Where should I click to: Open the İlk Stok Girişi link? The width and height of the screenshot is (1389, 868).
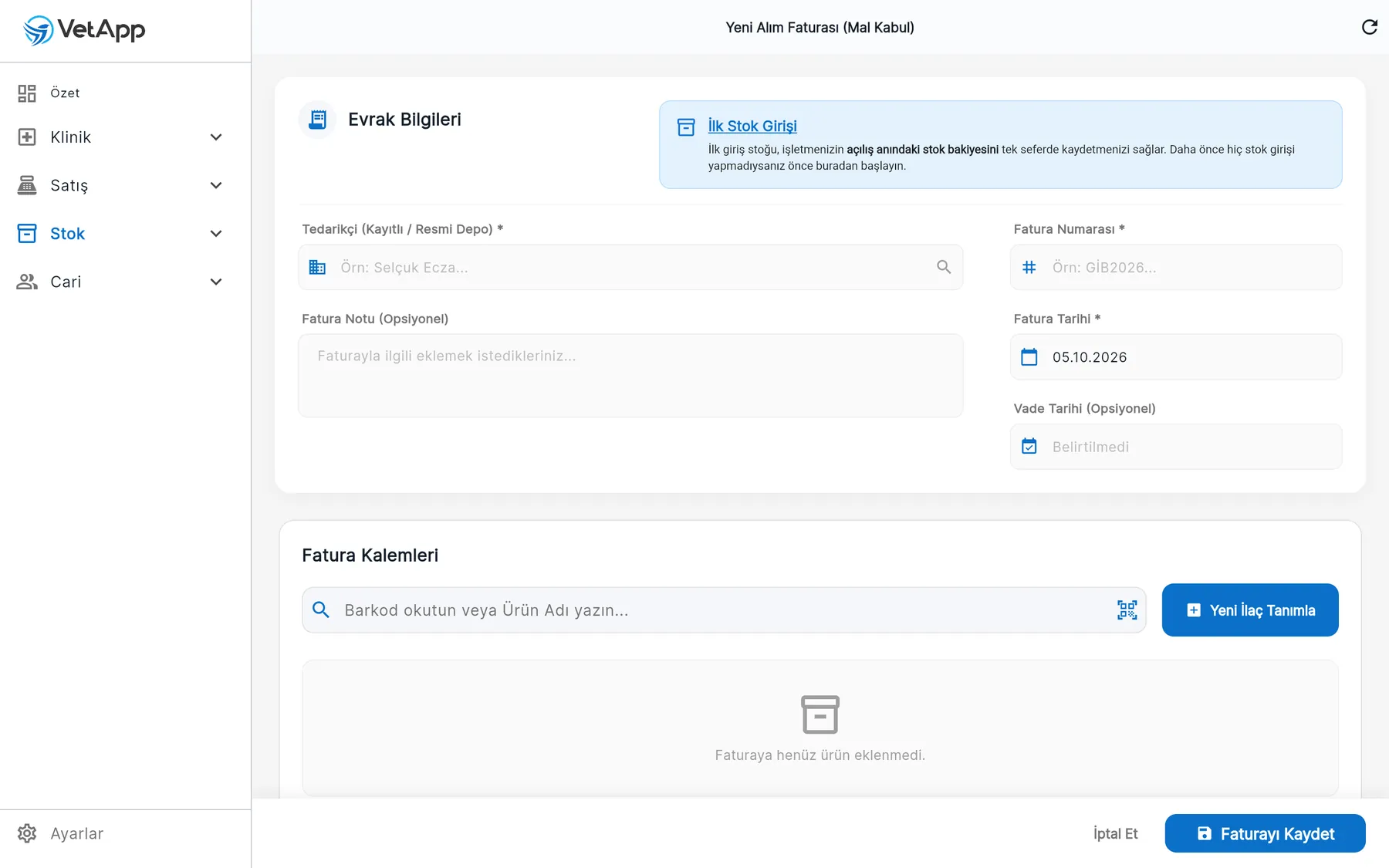(752, 126)
